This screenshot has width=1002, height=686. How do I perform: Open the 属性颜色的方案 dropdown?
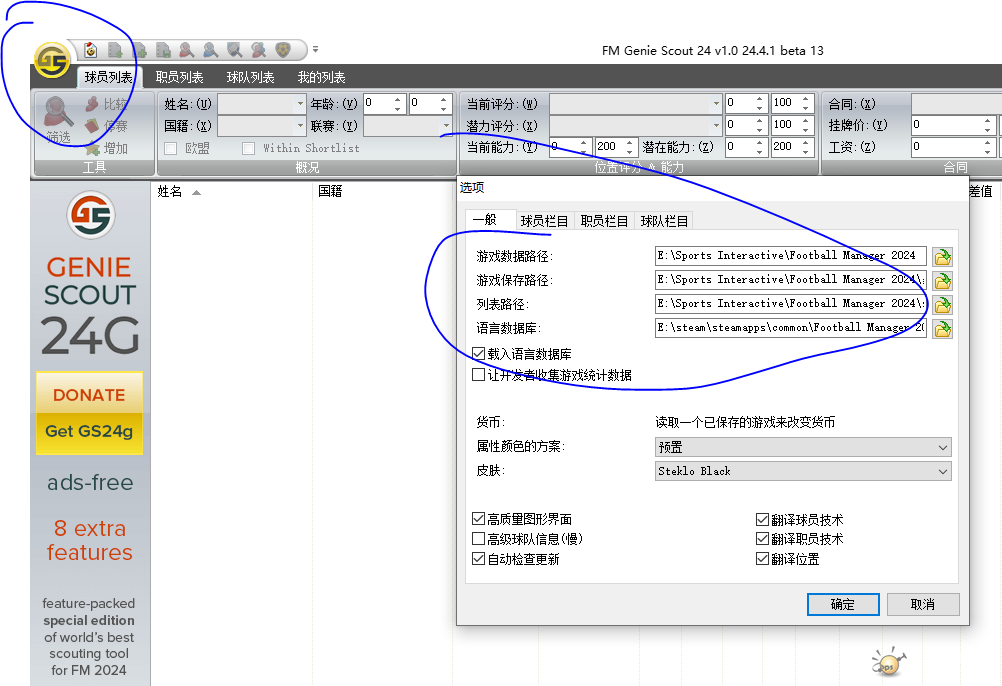[x=803, y=447]
